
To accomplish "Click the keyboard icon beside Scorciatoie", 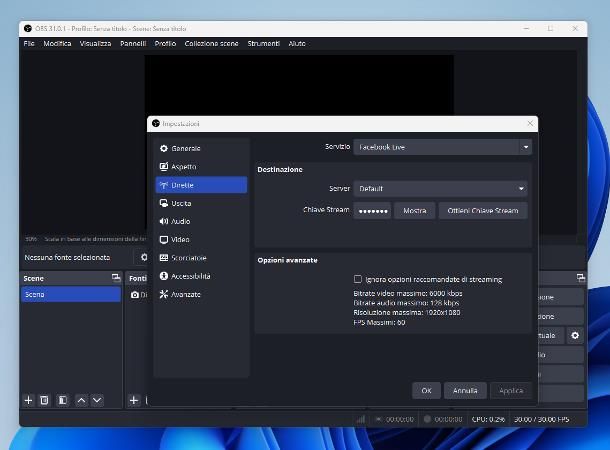I will pyautogui.click(x=164, y=257).
